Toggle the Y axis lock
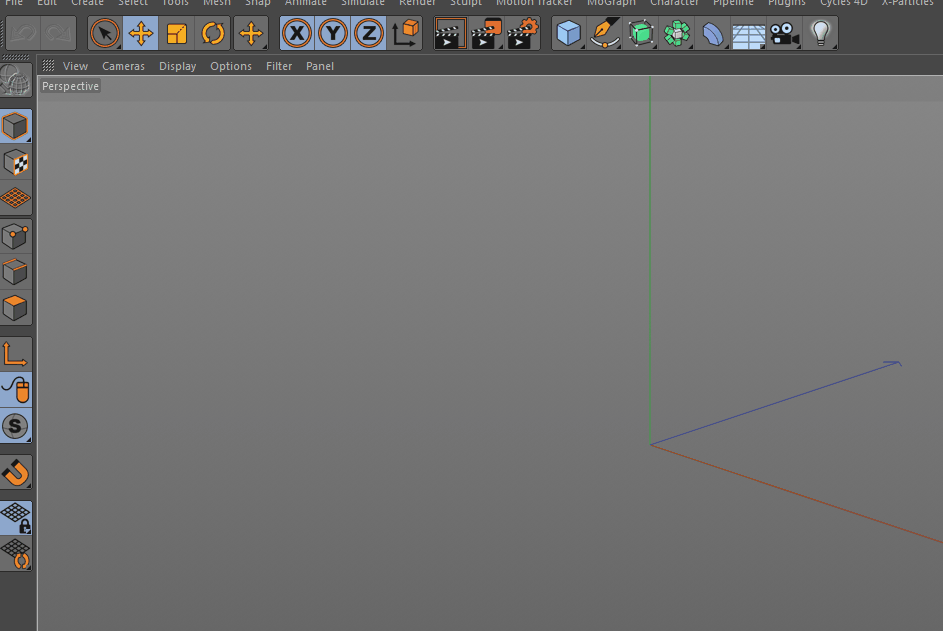Viewport: 943px width, 631px height. click(333, 33)
